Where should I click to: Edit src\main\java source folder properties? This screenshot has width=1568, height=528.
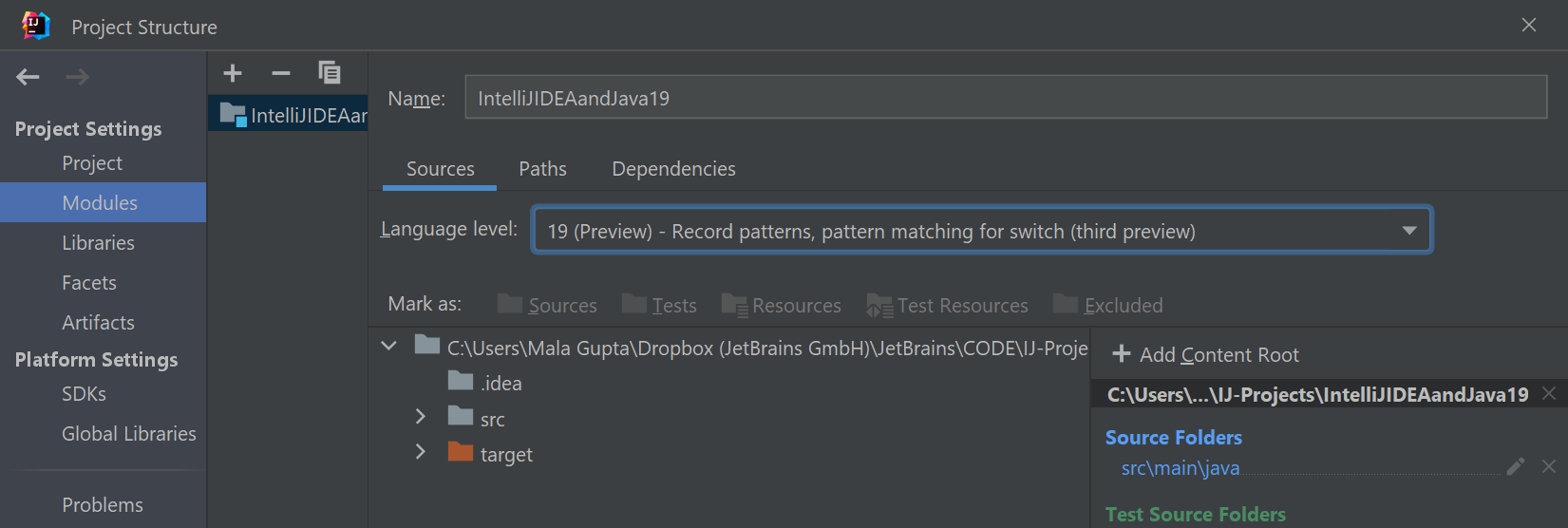point(1516,466)
